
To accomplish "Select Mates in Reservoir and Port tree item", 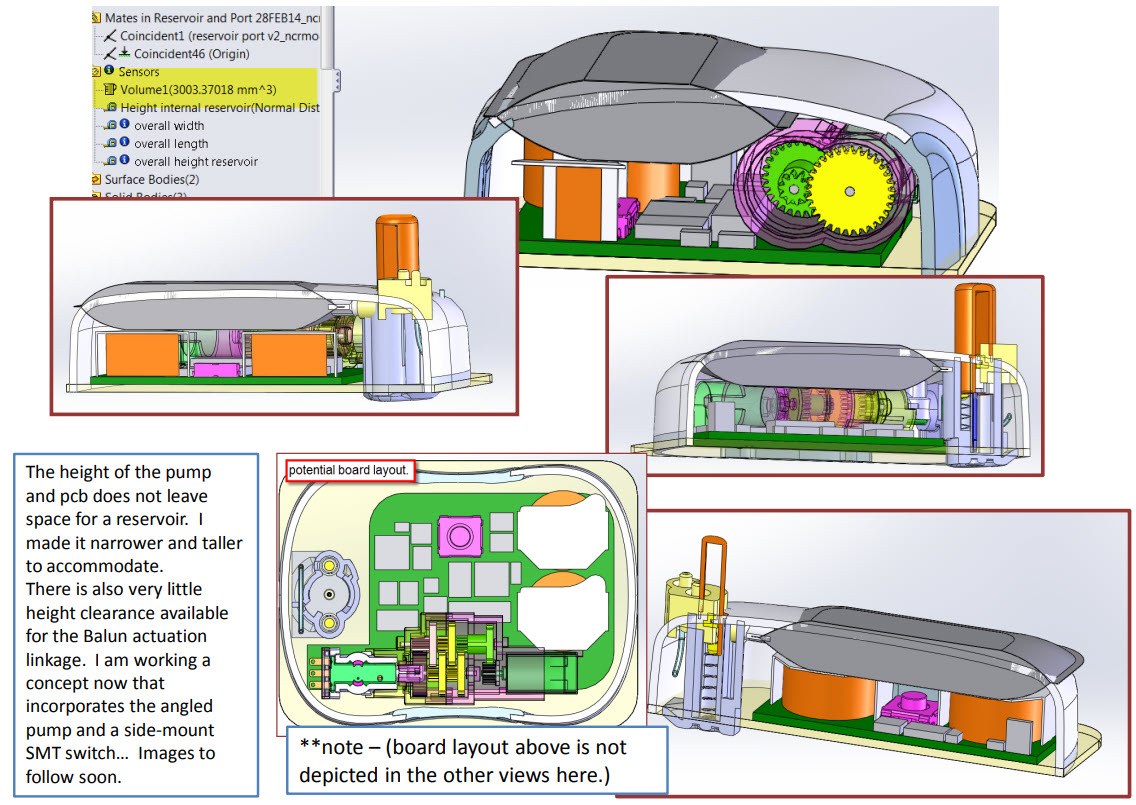I will pos(212,17).
